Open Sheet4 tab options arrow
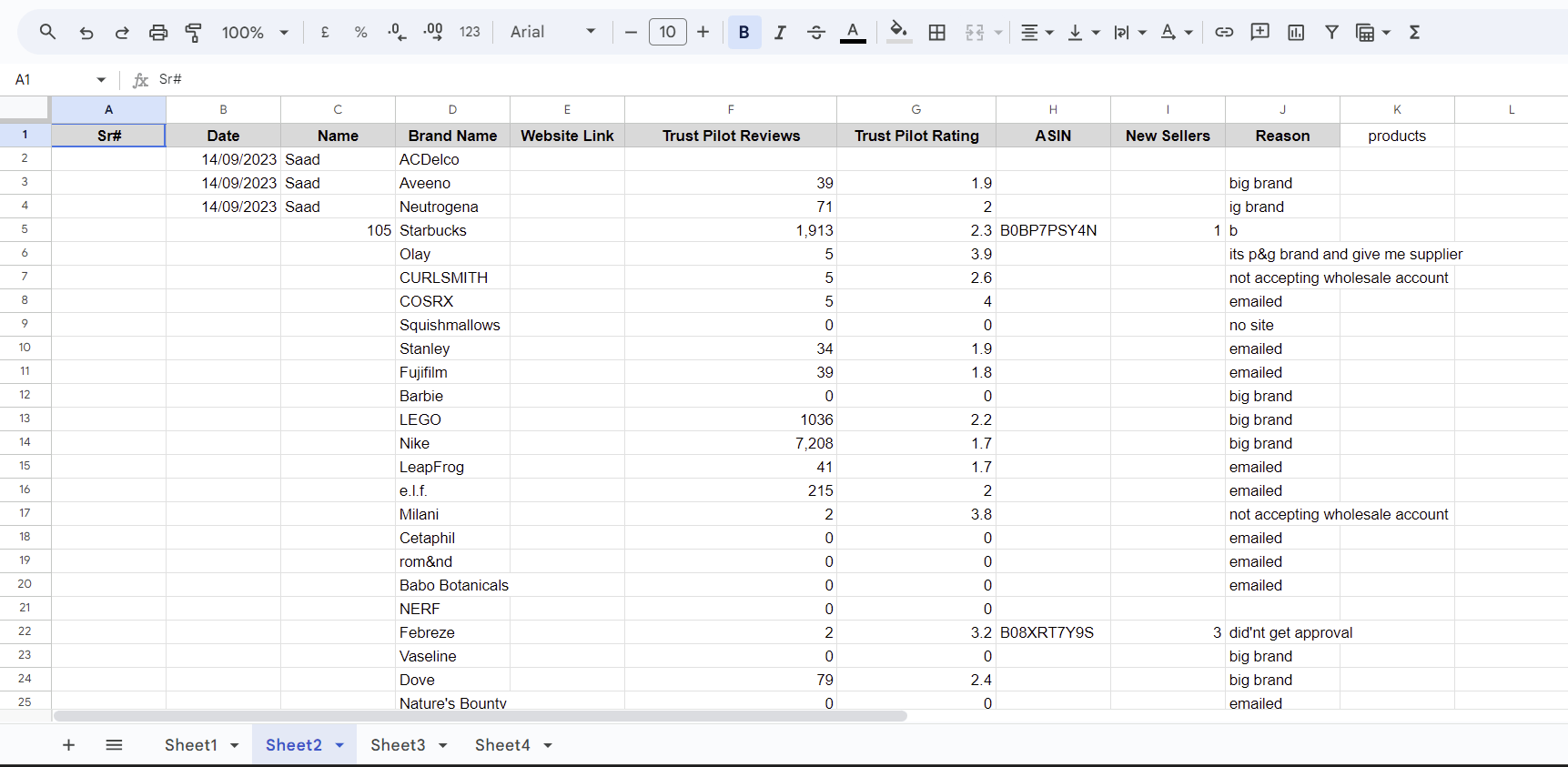This screenshot has height=767, width=1568. (548, 746)
